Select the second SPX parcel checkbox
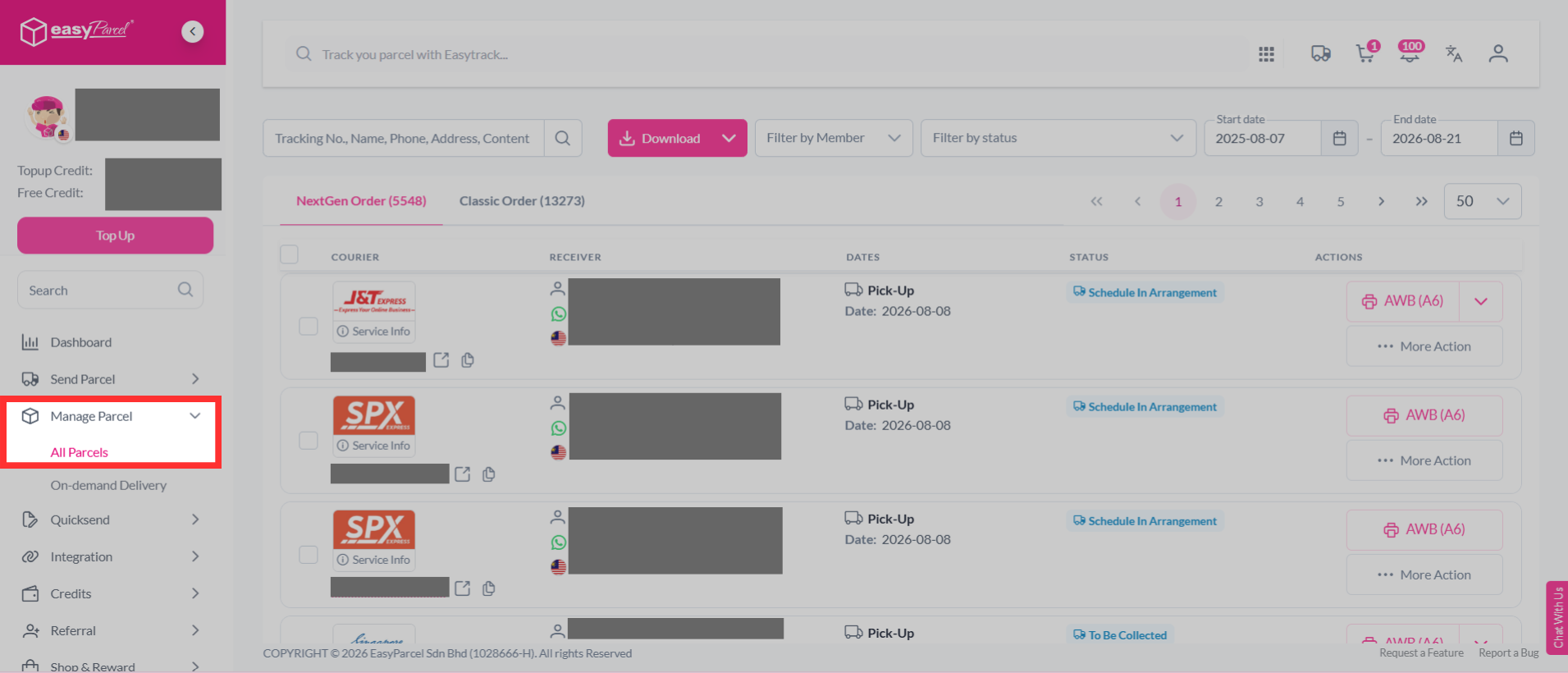Image resolution: width=1568 pixels, height=673 pixels. pos(309,554)
